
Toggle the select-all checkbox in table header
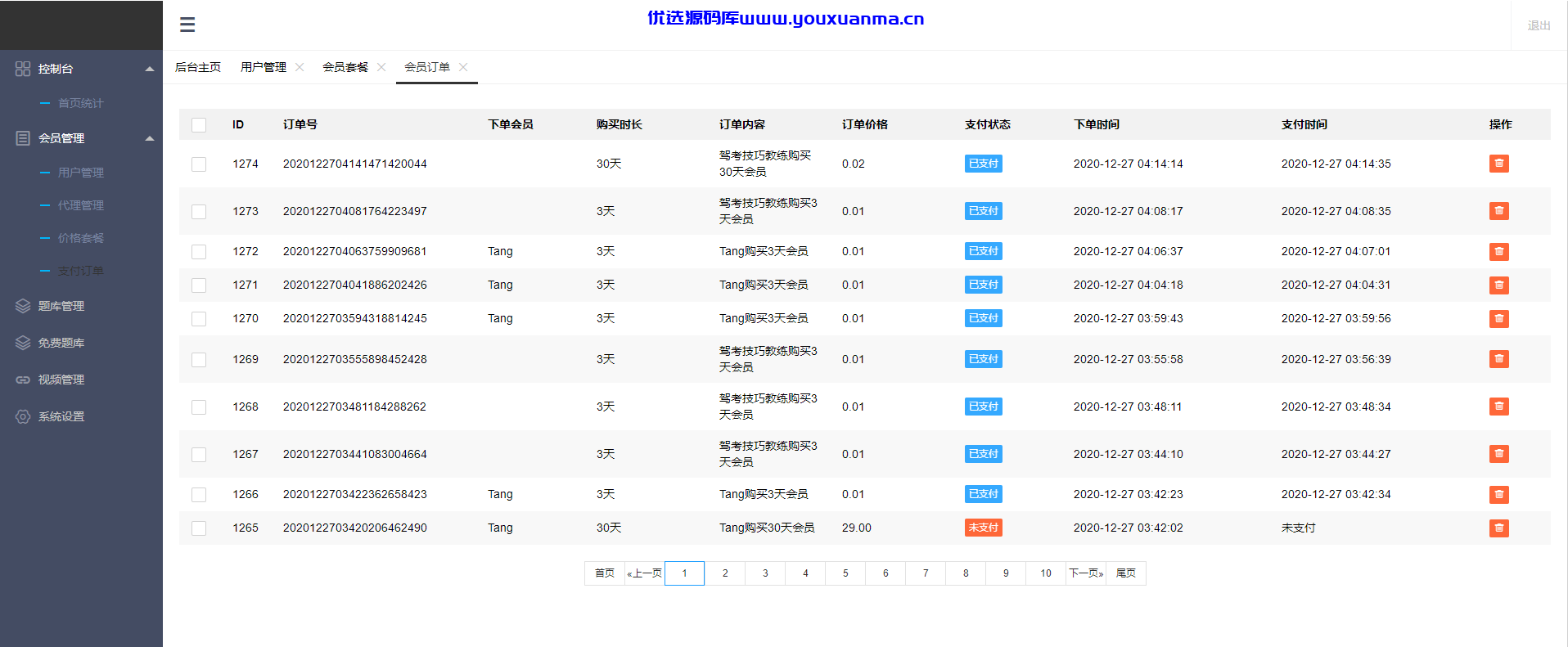(x=199, y=125)
